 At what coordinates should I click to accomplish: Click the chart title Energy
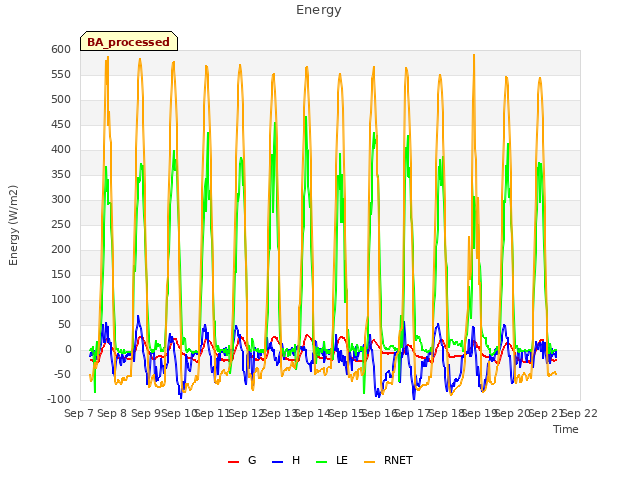point(319,10)
